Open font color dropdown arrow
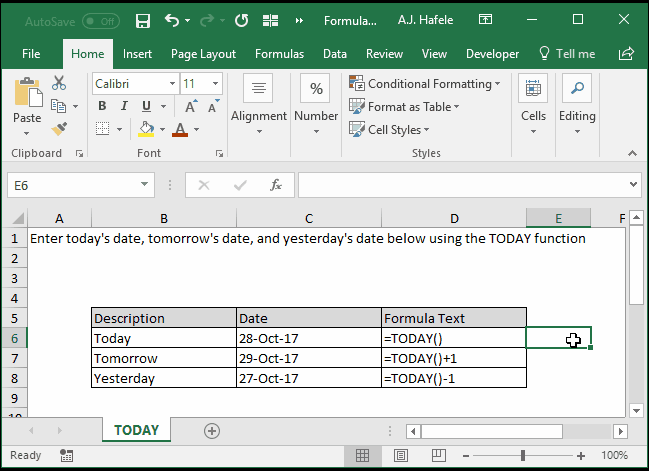The image size is (649, 471). click(197, 130)
